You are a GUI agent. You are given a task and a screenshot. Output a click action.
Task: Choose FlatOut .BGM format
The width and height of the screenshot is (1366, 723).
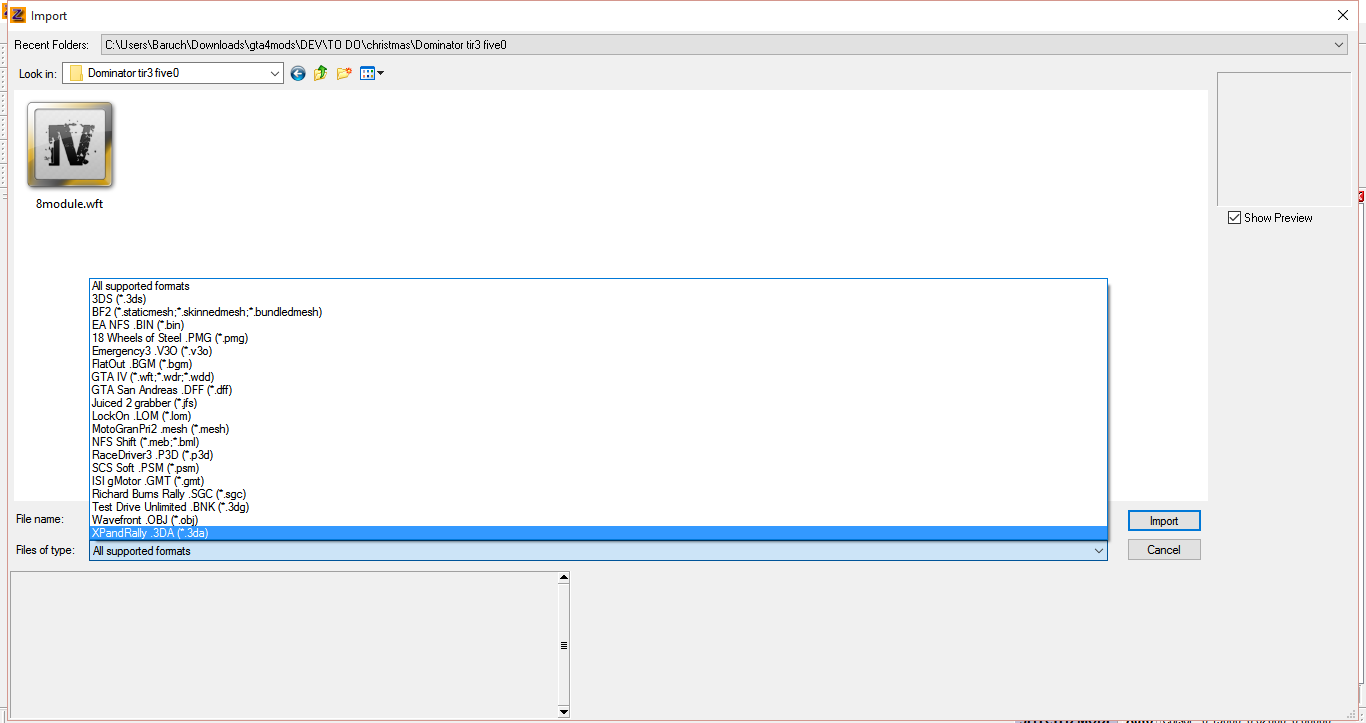tap(598, 364)
